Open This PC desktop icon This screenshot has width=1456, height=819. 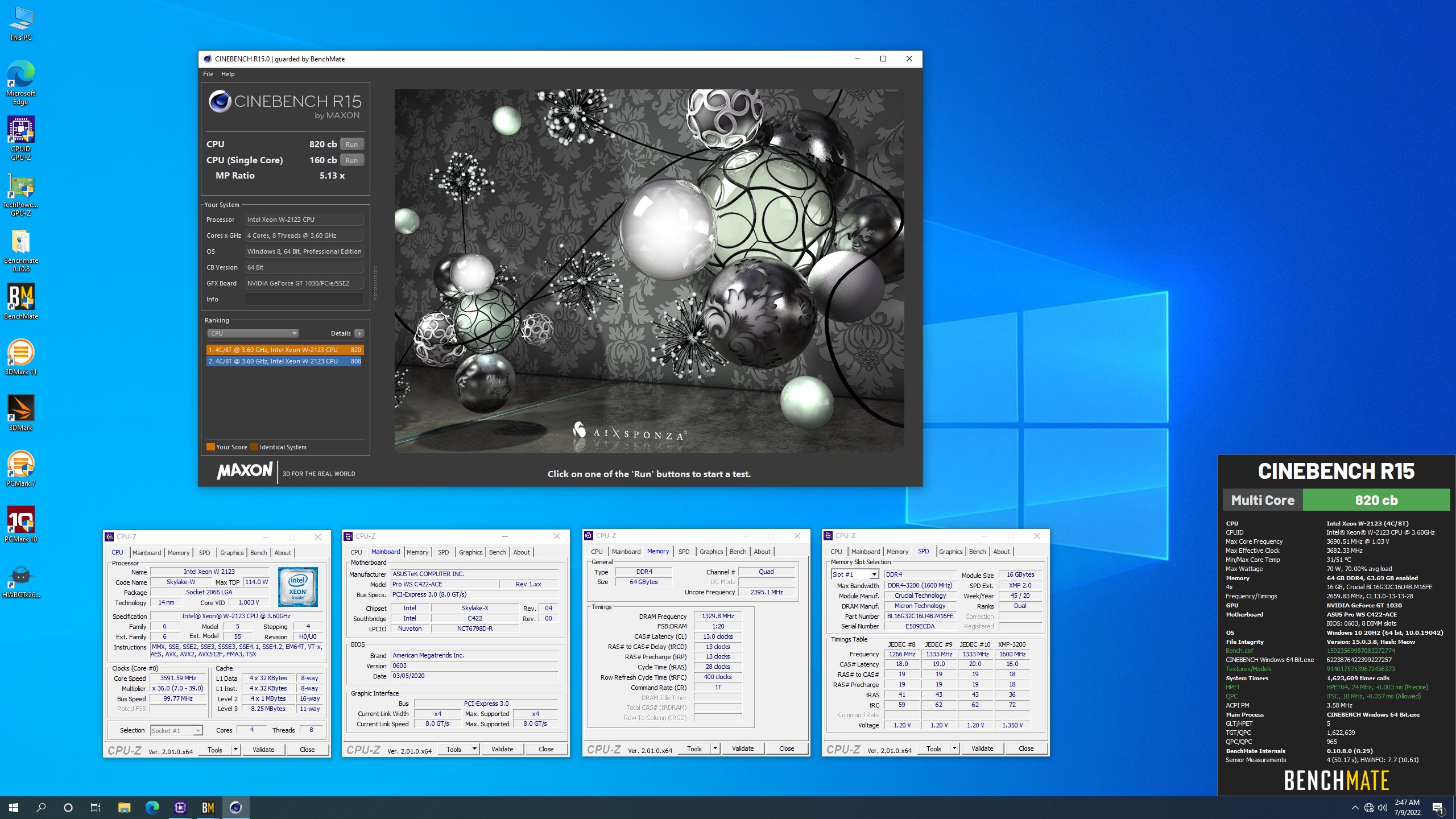[x=21, y=23]
